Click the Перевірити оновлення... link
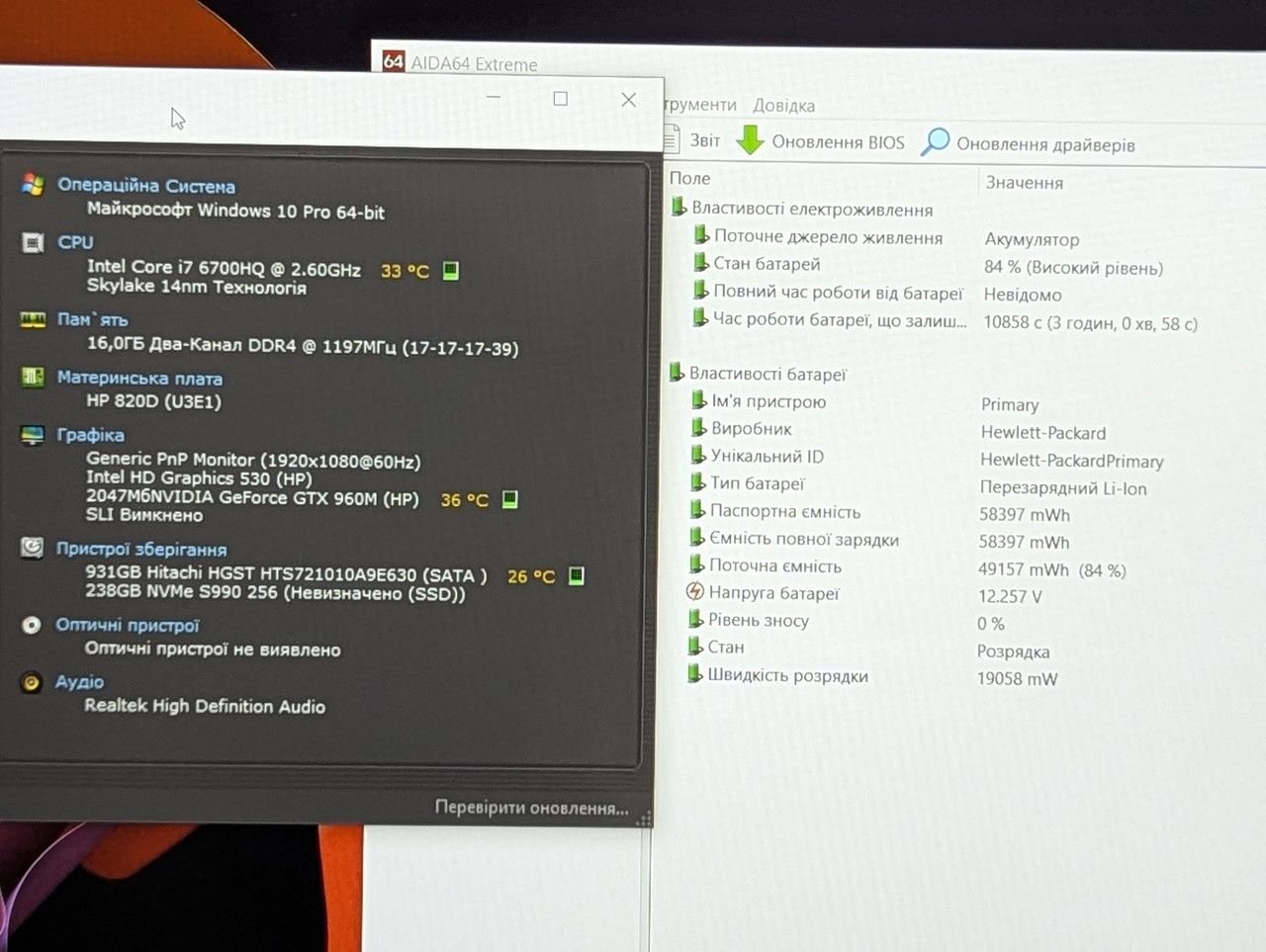The height and width of the screenshot is (952, 1266). (531, 808)
